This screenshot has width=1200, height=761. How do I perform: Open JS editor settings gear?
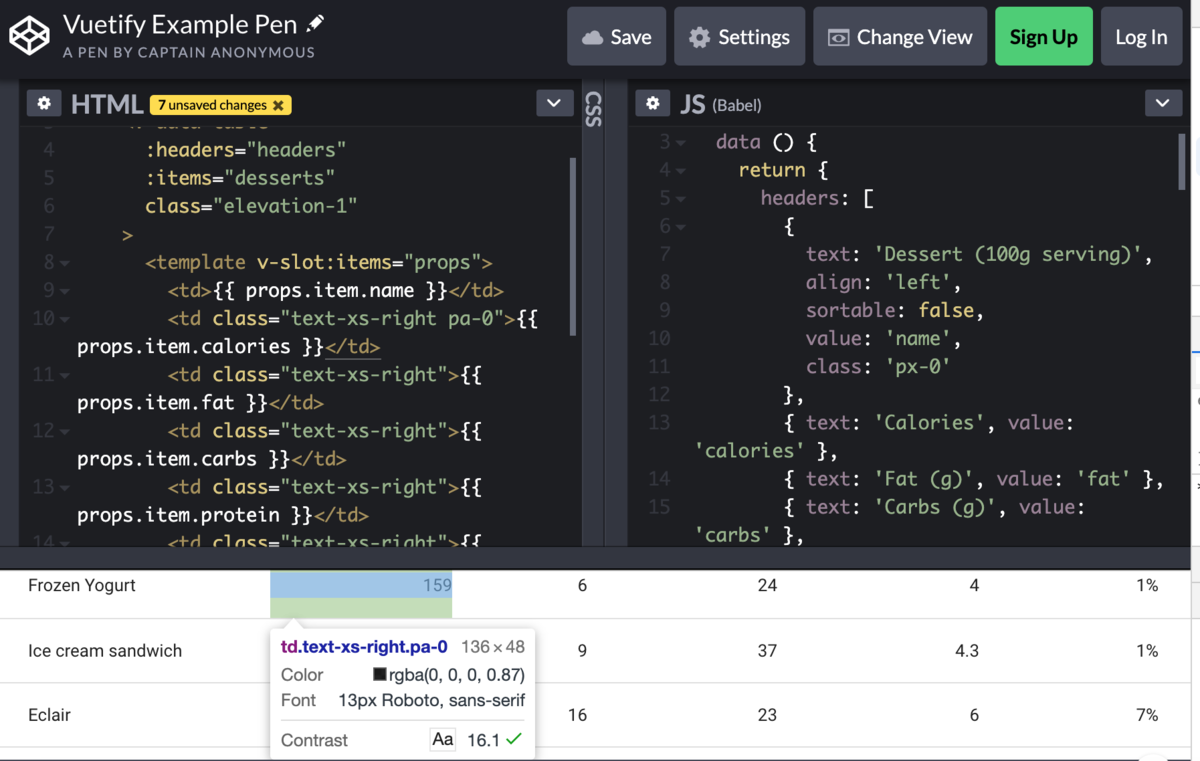pyautogui.click(x=653, y=103)
